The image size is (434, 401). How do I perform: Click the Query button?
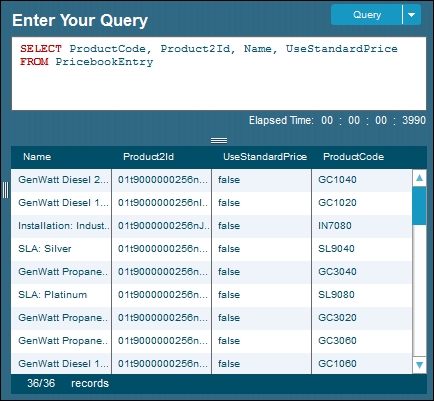tap(367, 15)
